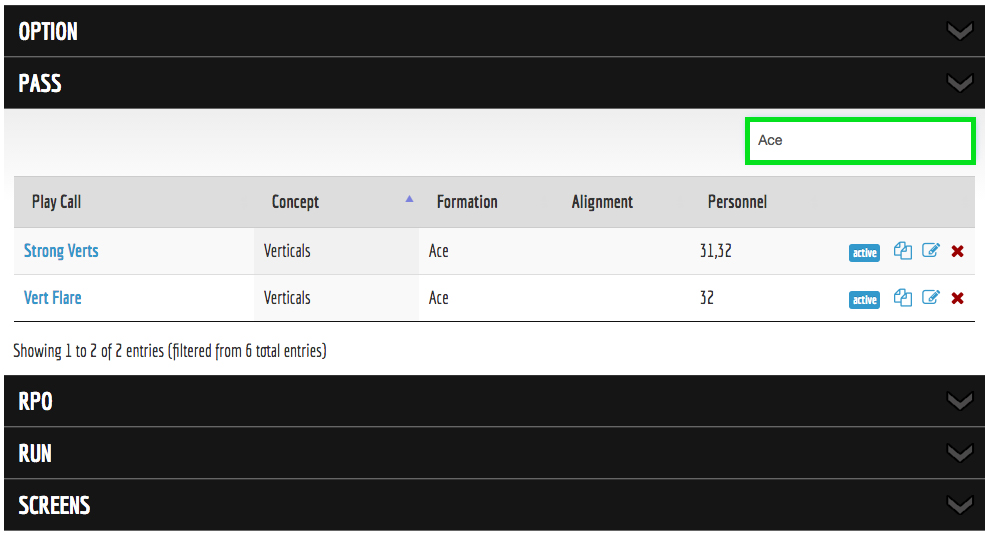This screenshot has height=535, width=989.
Task: Expand the RUN section chevron
Action: pyautogui.click(x=959, y=454)
